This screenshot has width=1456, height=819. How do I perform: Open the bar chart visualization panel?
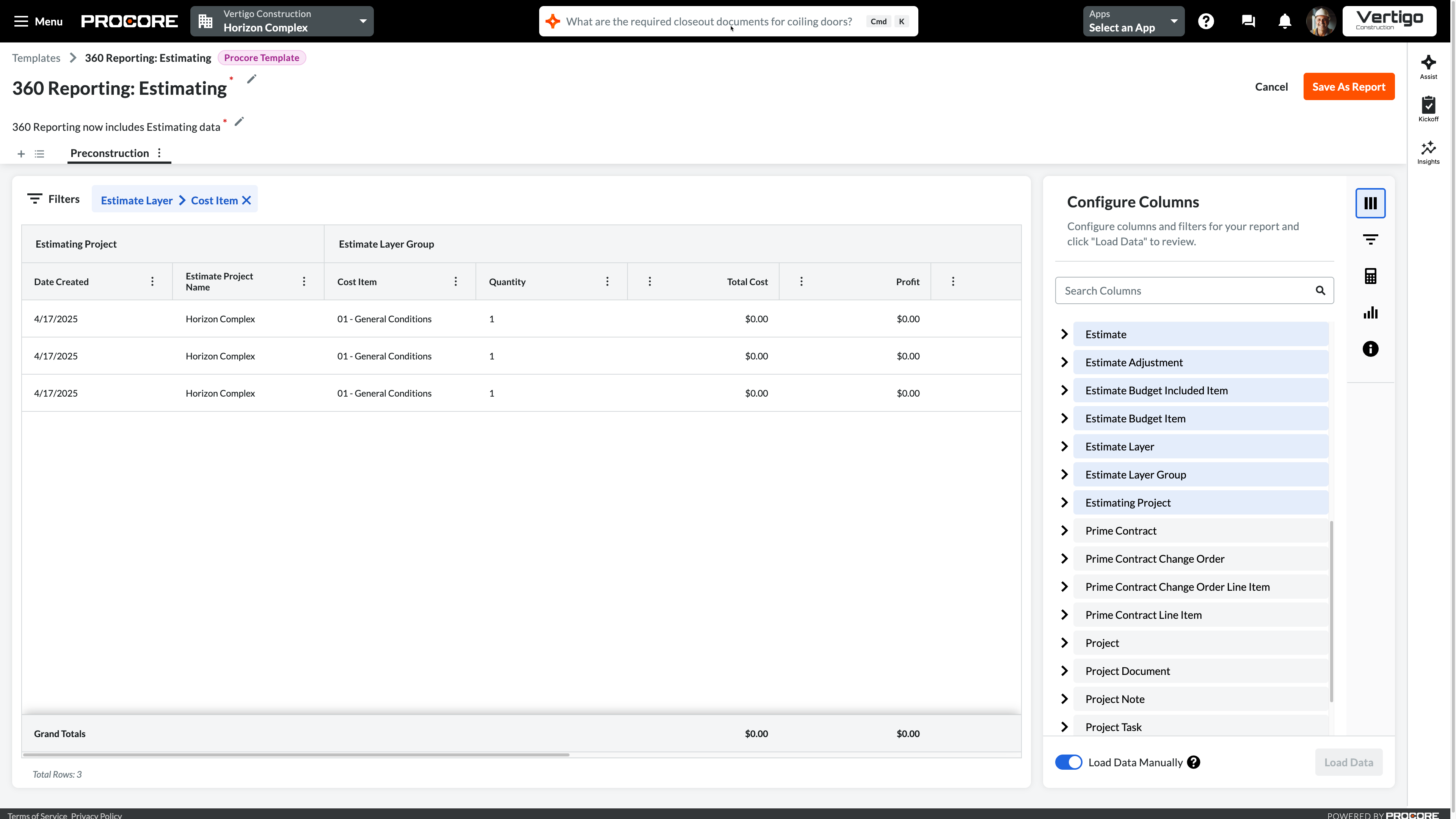pos(1370,312)
